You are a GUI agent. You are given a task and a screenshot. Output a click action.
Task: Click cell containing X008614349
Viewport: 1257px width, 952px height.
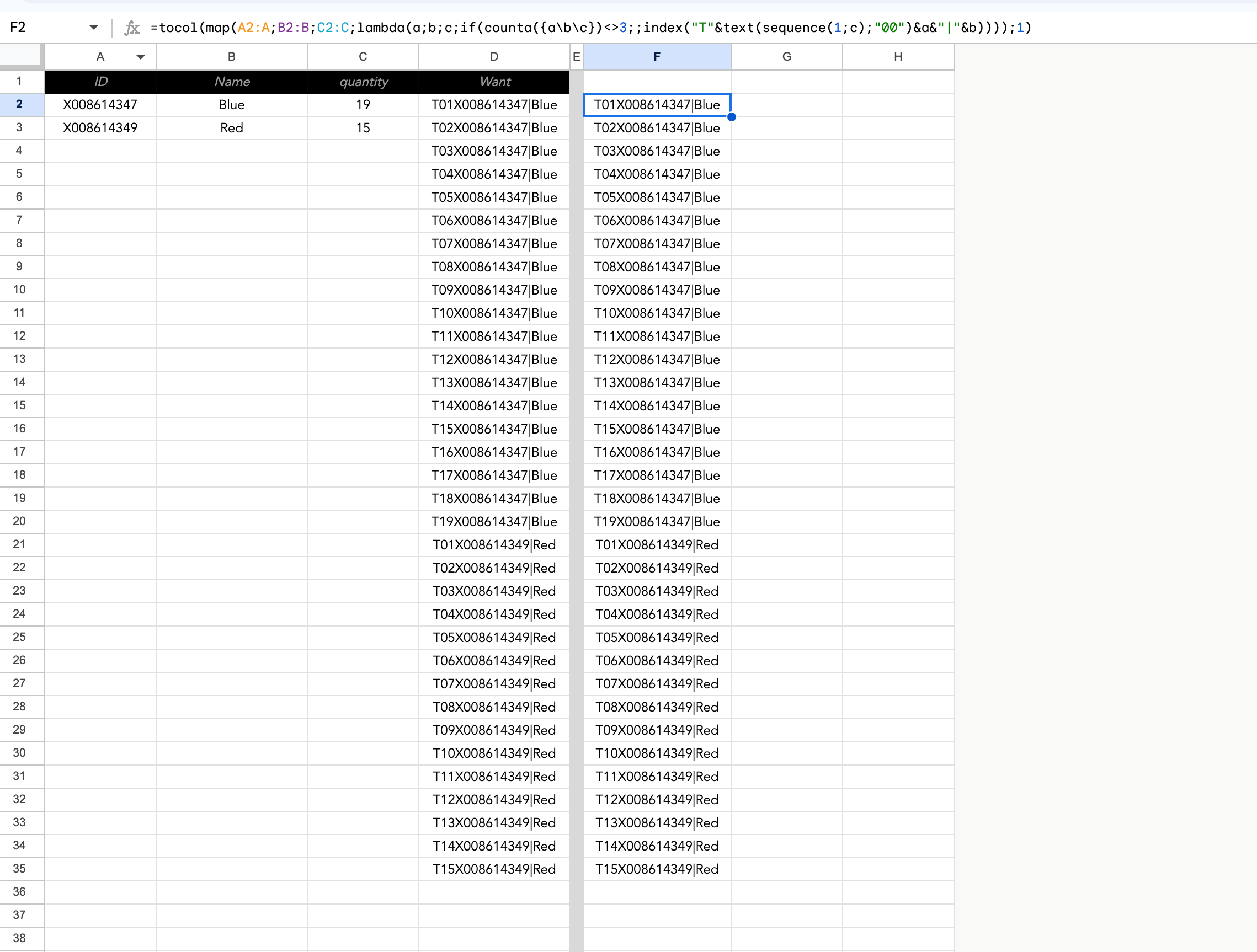(x=100, y=128)
